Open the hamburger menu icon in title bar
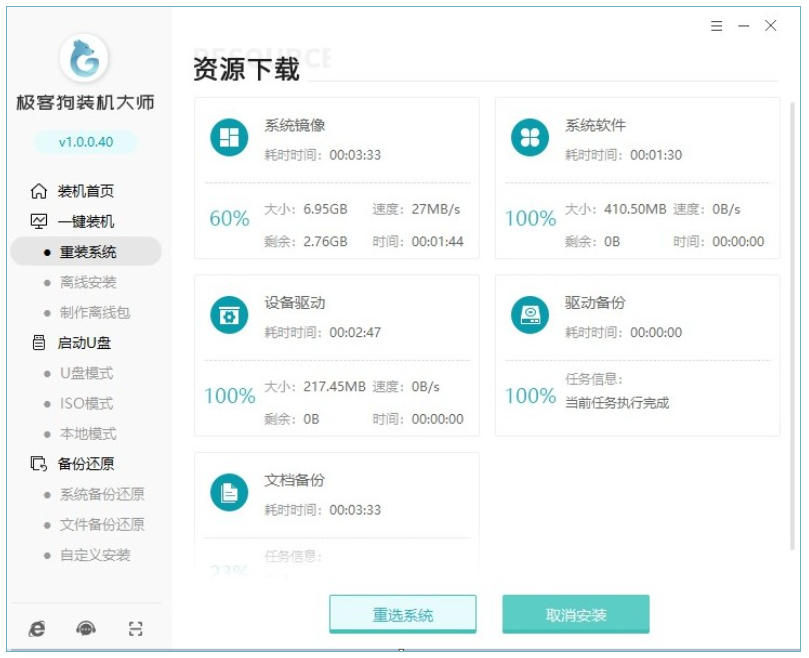Image resolution: width=809 pixels, height=658 pixels. point(716,26)
